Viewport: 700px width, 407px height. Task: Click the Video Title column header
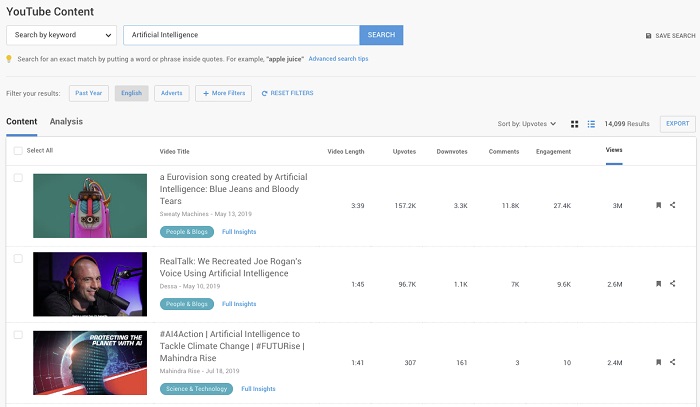[175, 152]
